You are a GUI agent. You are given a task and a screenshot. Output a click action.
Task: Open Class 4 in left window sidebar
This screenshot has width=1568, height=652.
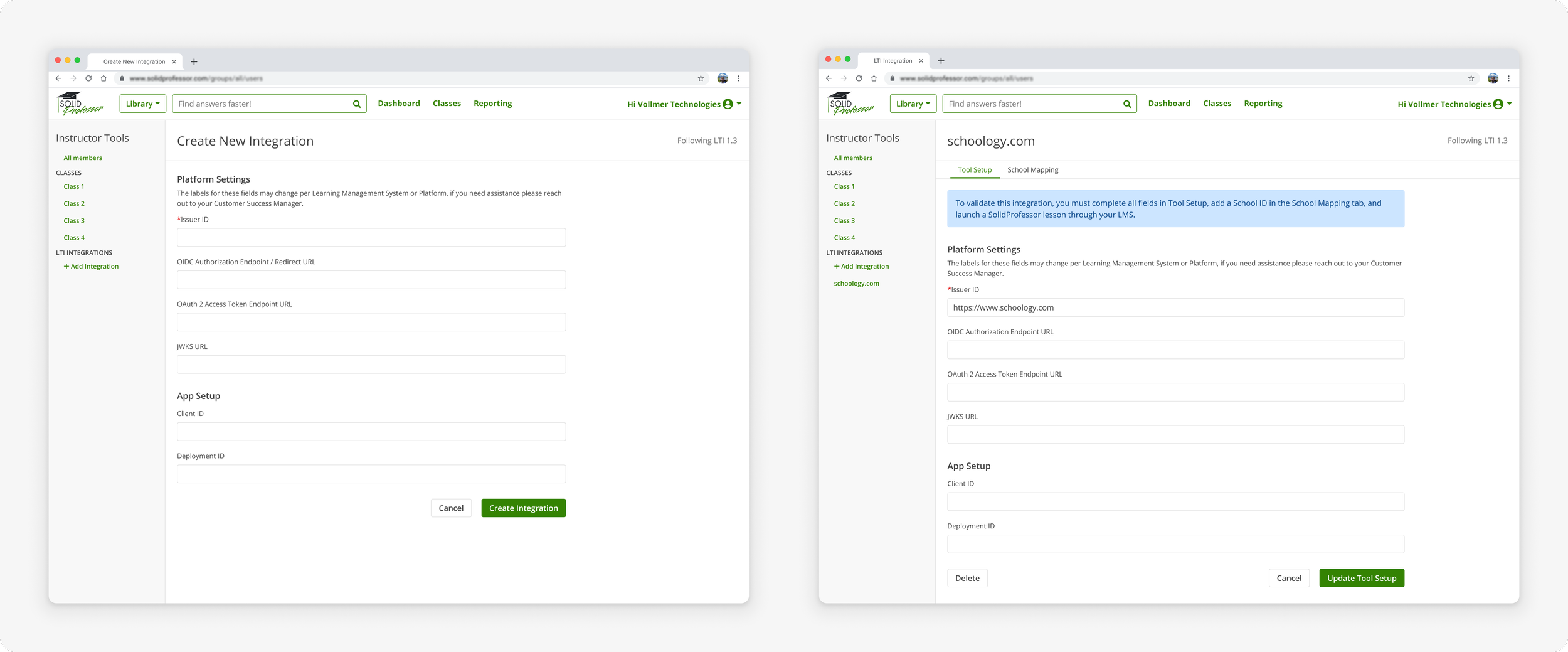(x=74, y=238)
